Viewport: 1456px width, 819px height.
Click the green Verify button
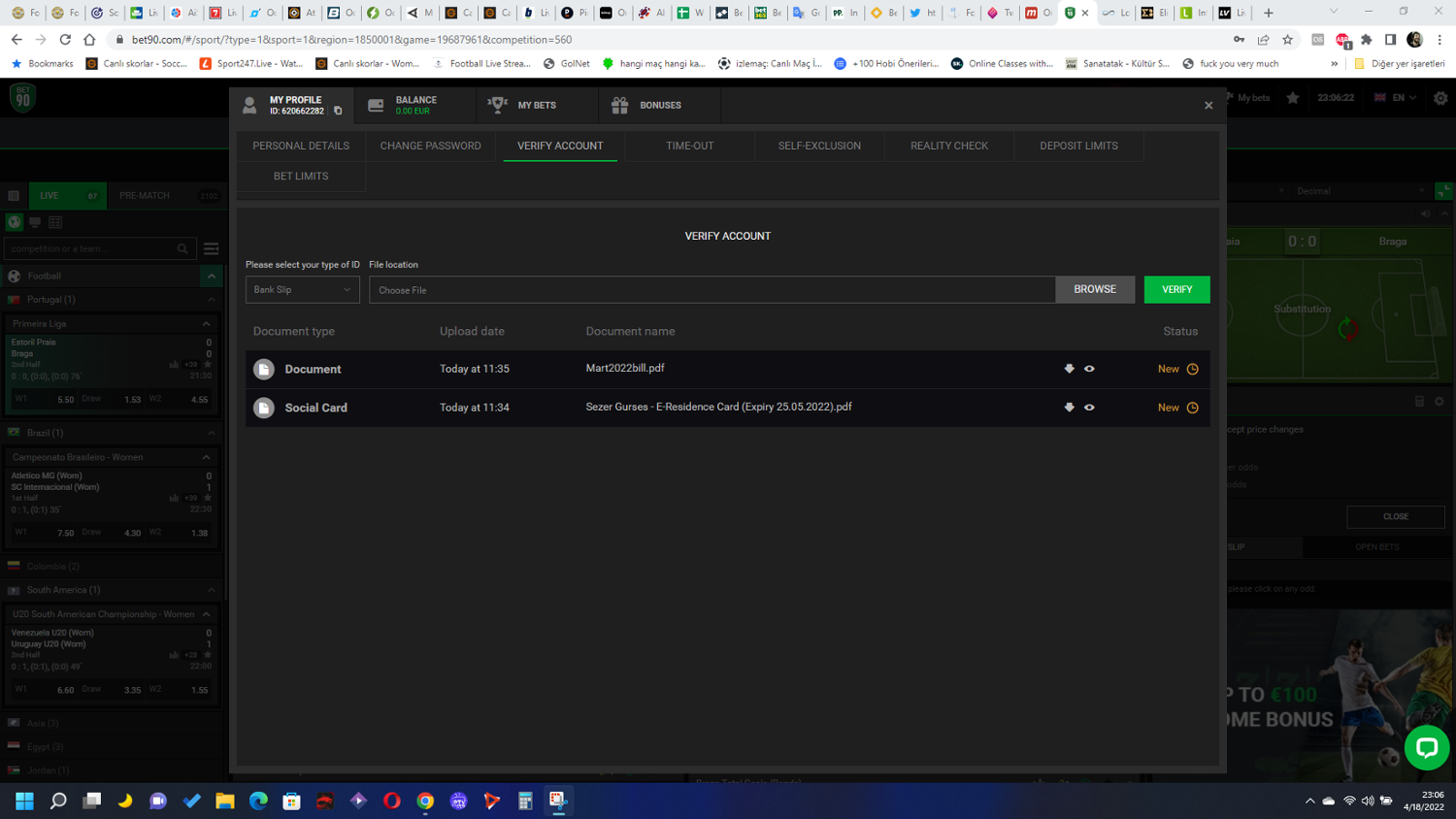pyautogui.click(x=1176, y=290)
